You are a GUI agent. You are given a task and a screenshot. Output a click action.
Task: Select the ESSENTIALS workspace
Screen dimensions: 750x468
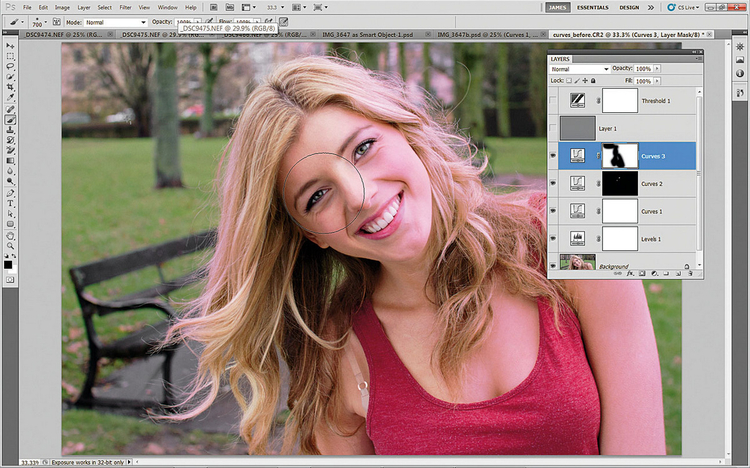[x=593, y=8]
